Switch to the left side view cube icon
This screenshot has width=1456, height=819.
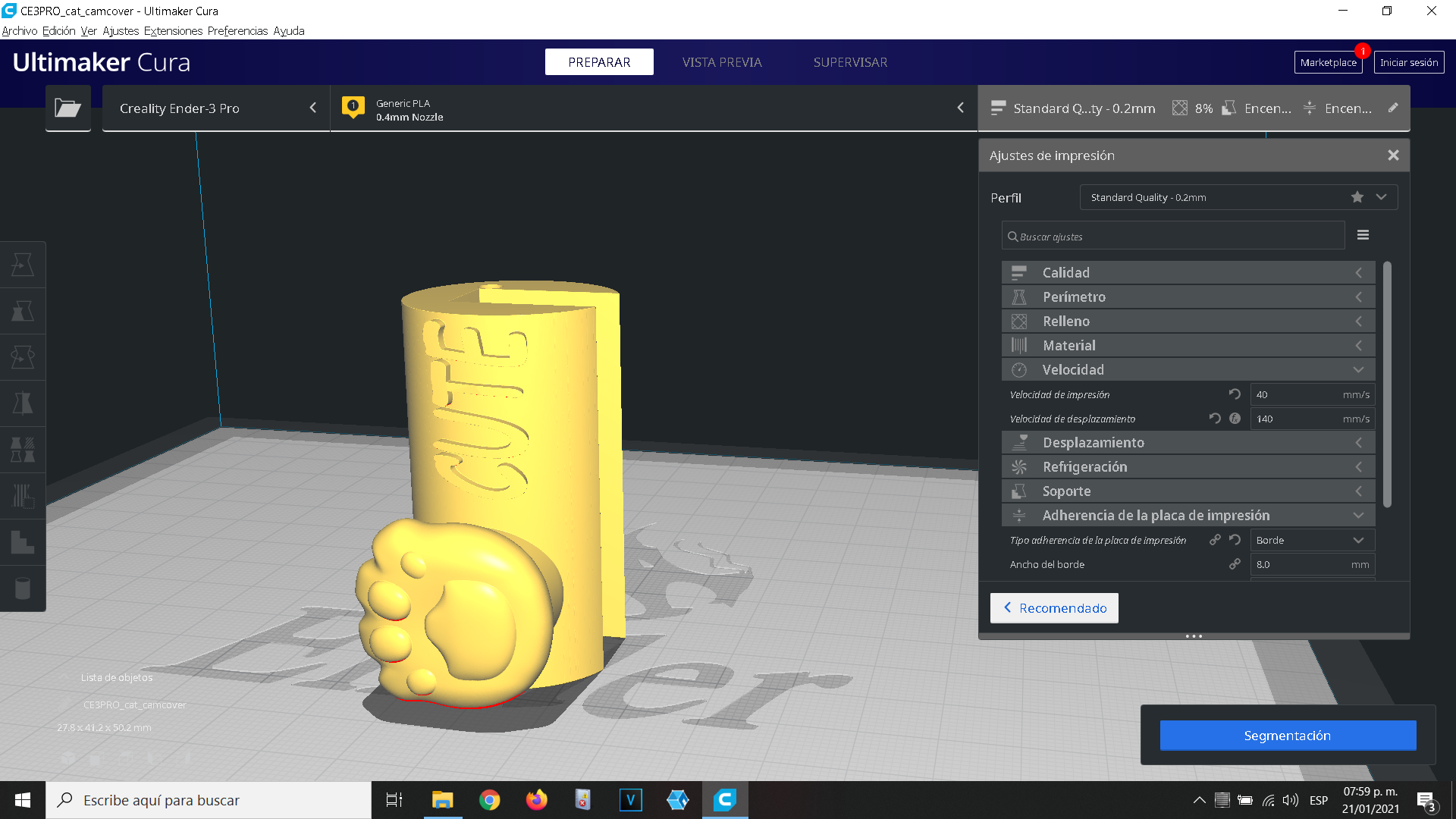(155, 758)
